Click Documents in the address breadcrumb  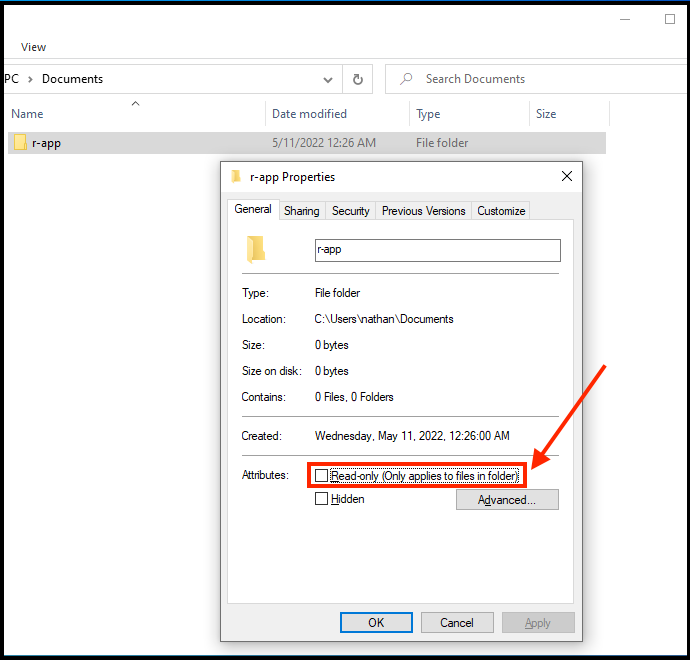[73, 79]
